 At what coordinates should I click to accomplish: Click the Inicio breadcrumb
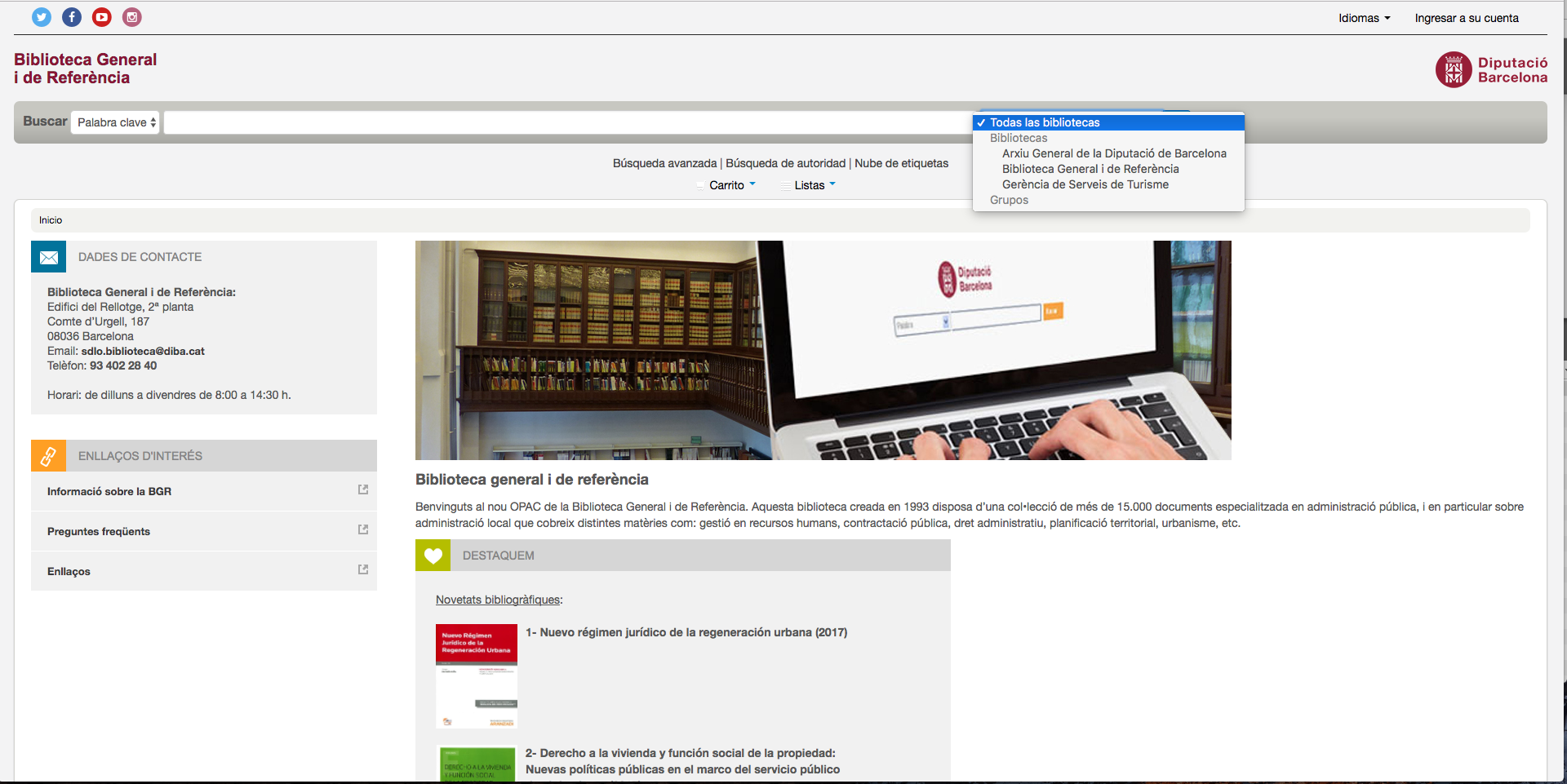coord(51,220)
